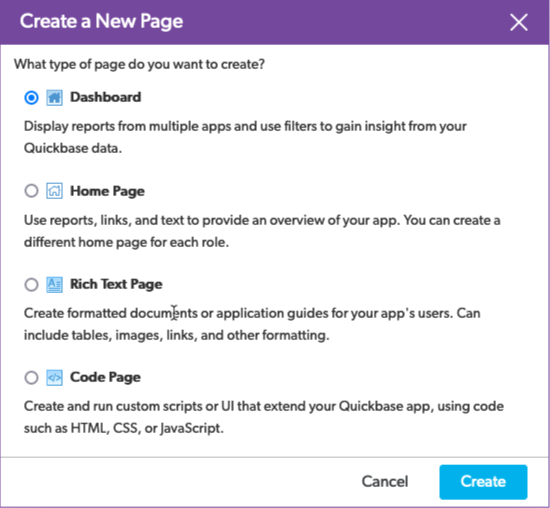This screenshot has height=508, width=550.
Task: Click the blue Dashboard house icon
Action: 54,98
